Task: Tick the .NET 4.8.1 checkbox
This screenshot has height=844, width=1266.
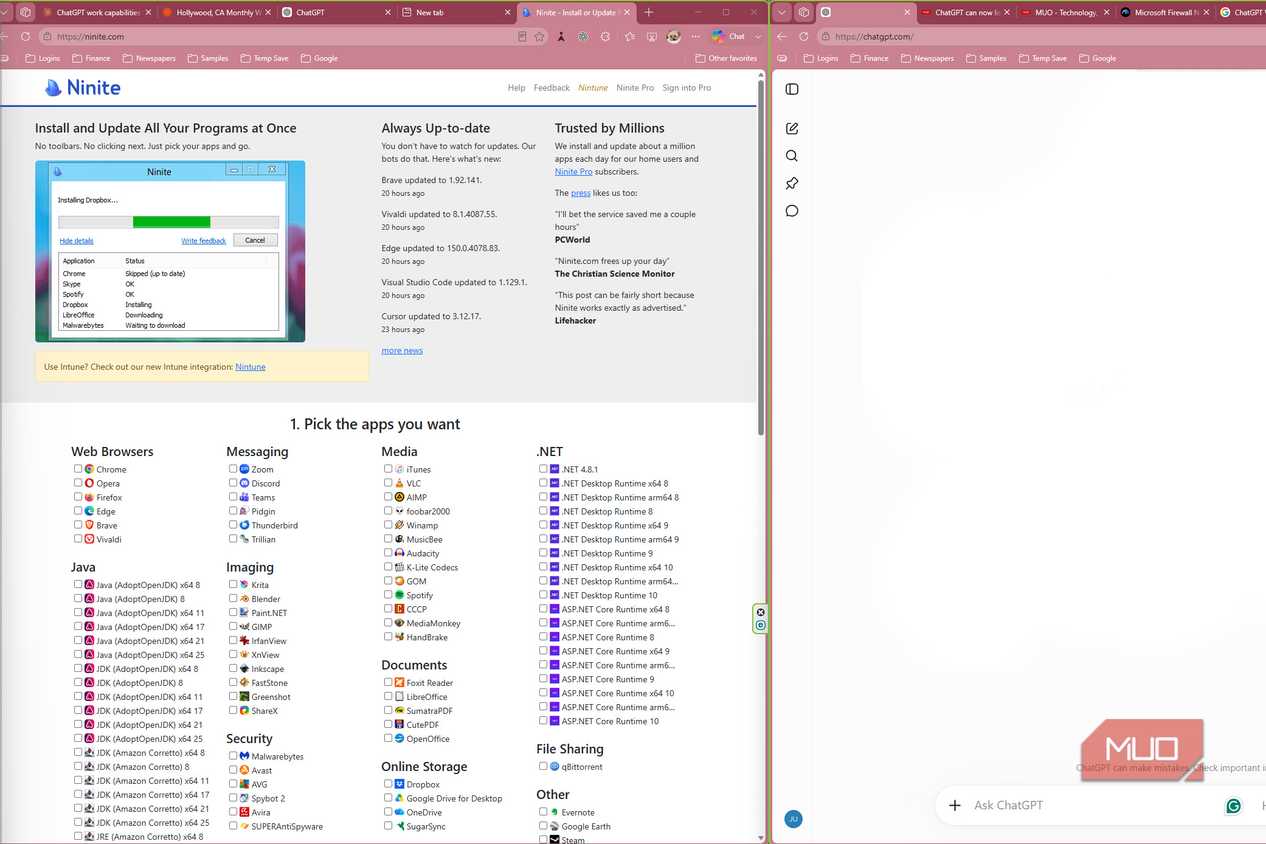Action: (x=543, y=469)
